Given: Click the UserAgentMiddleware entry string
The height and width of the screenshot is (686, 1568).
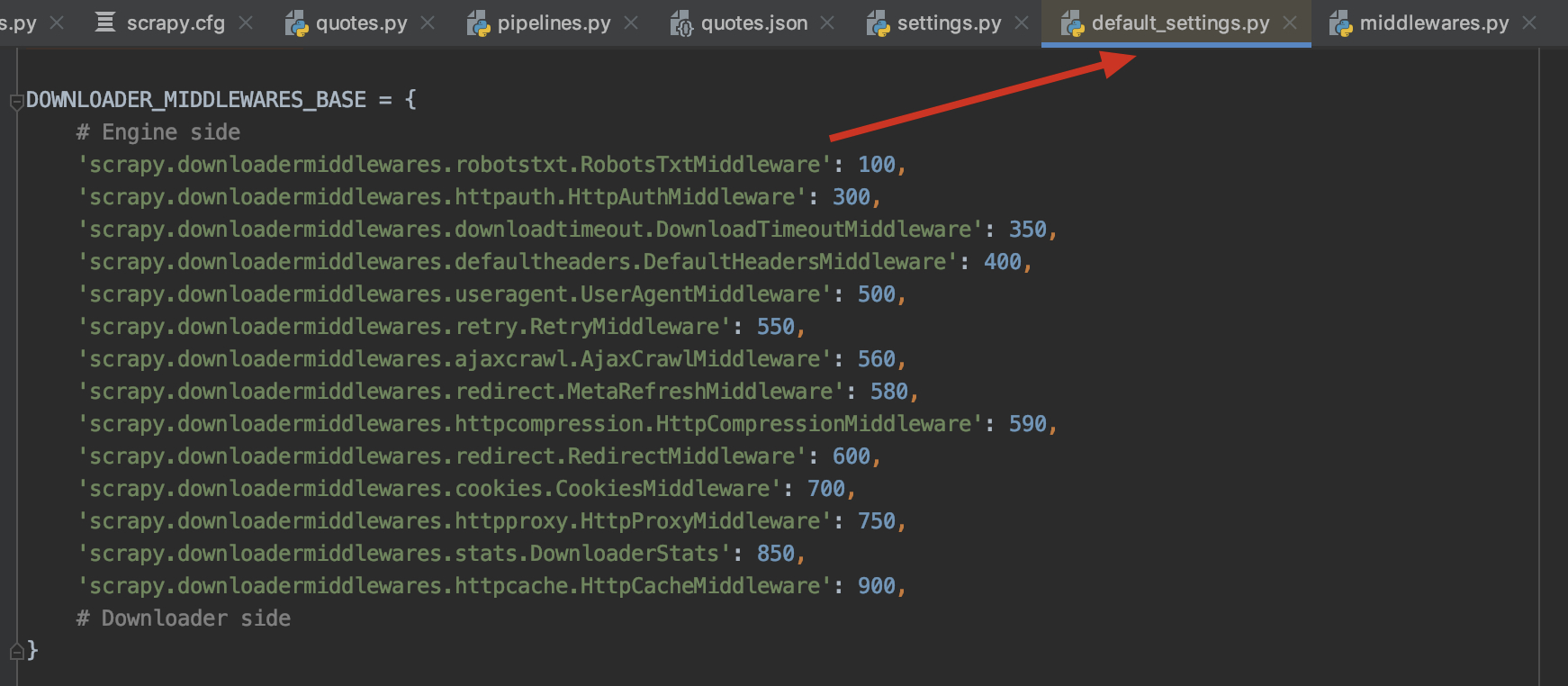Looking at the screenshot, I should tap(455, 294).
